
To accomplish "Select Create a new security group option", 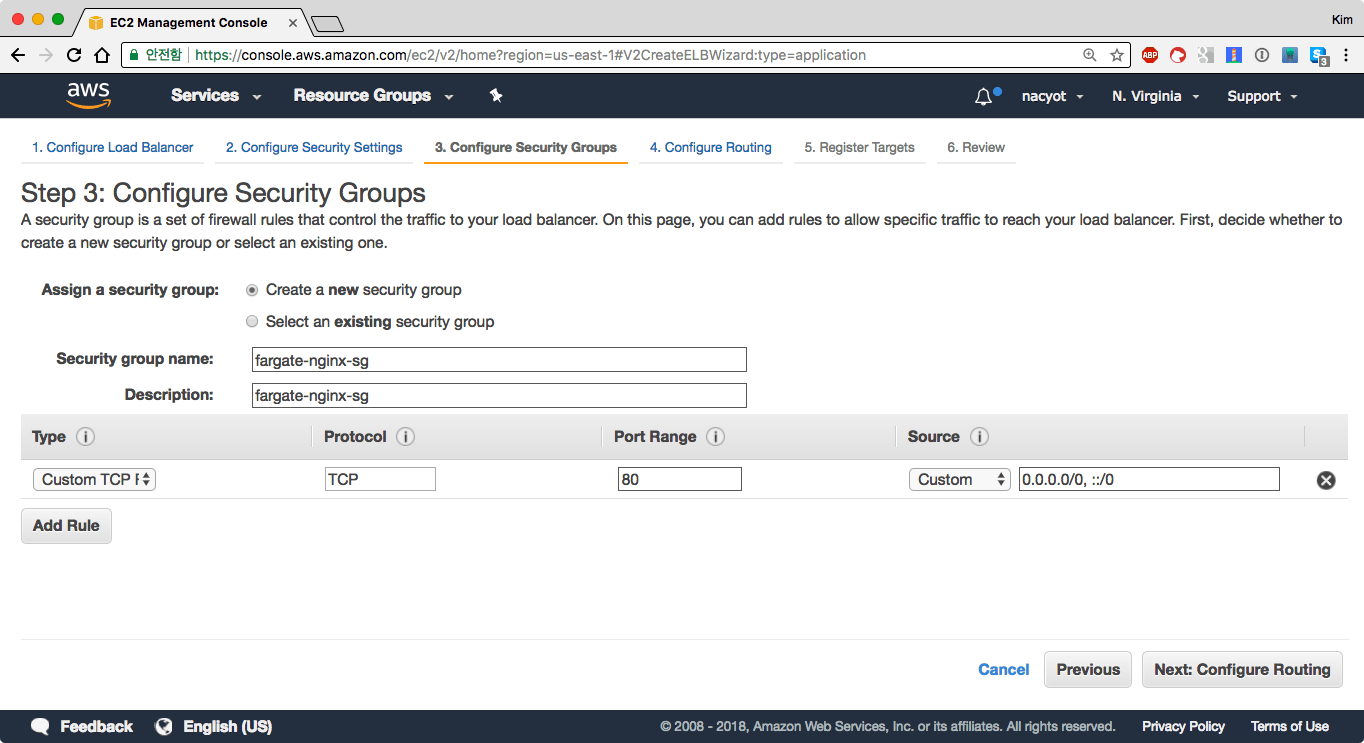I will (x=252, y=290).
